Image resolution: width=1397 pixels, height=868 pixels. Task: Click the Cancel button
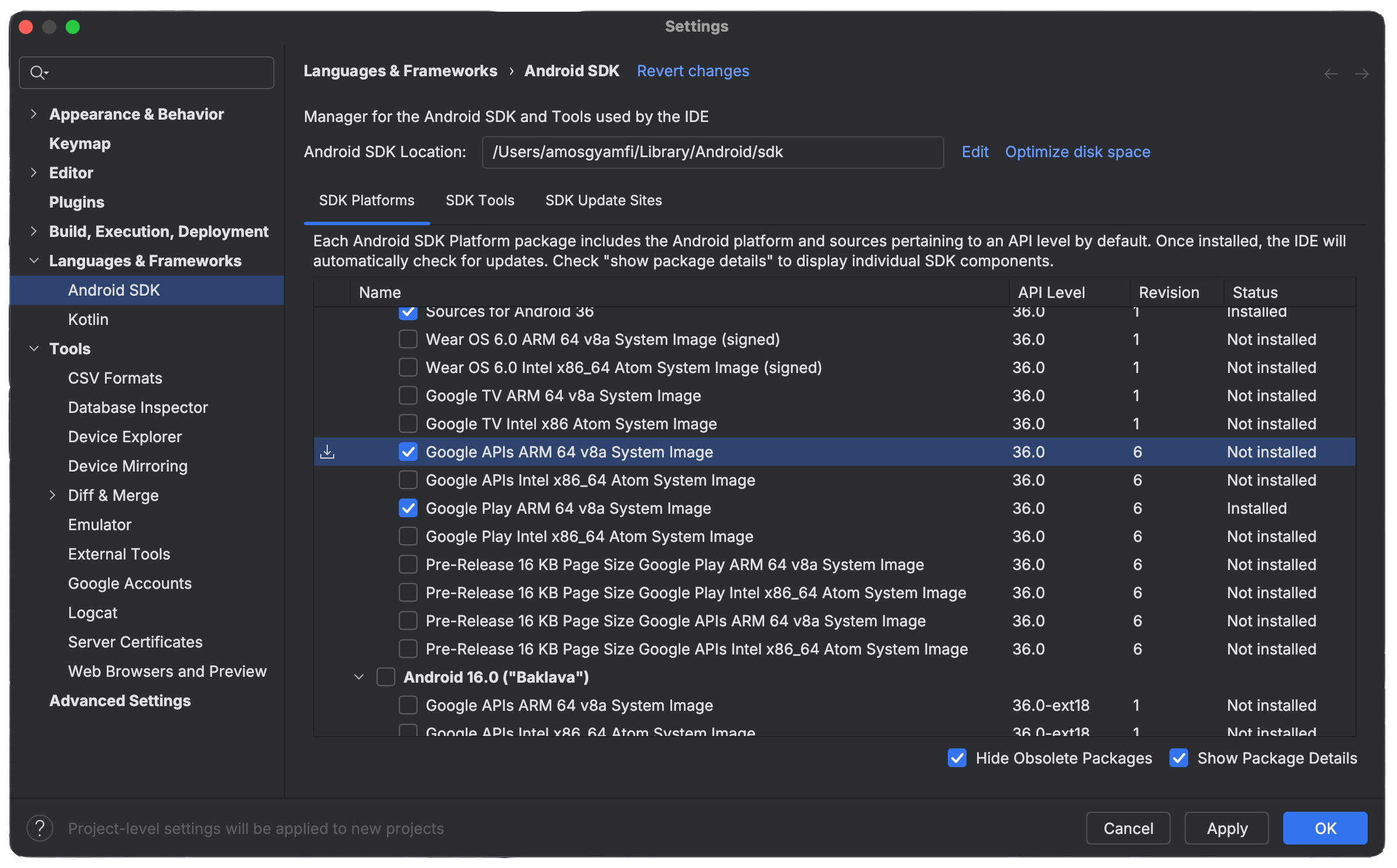click(1128, 828)
